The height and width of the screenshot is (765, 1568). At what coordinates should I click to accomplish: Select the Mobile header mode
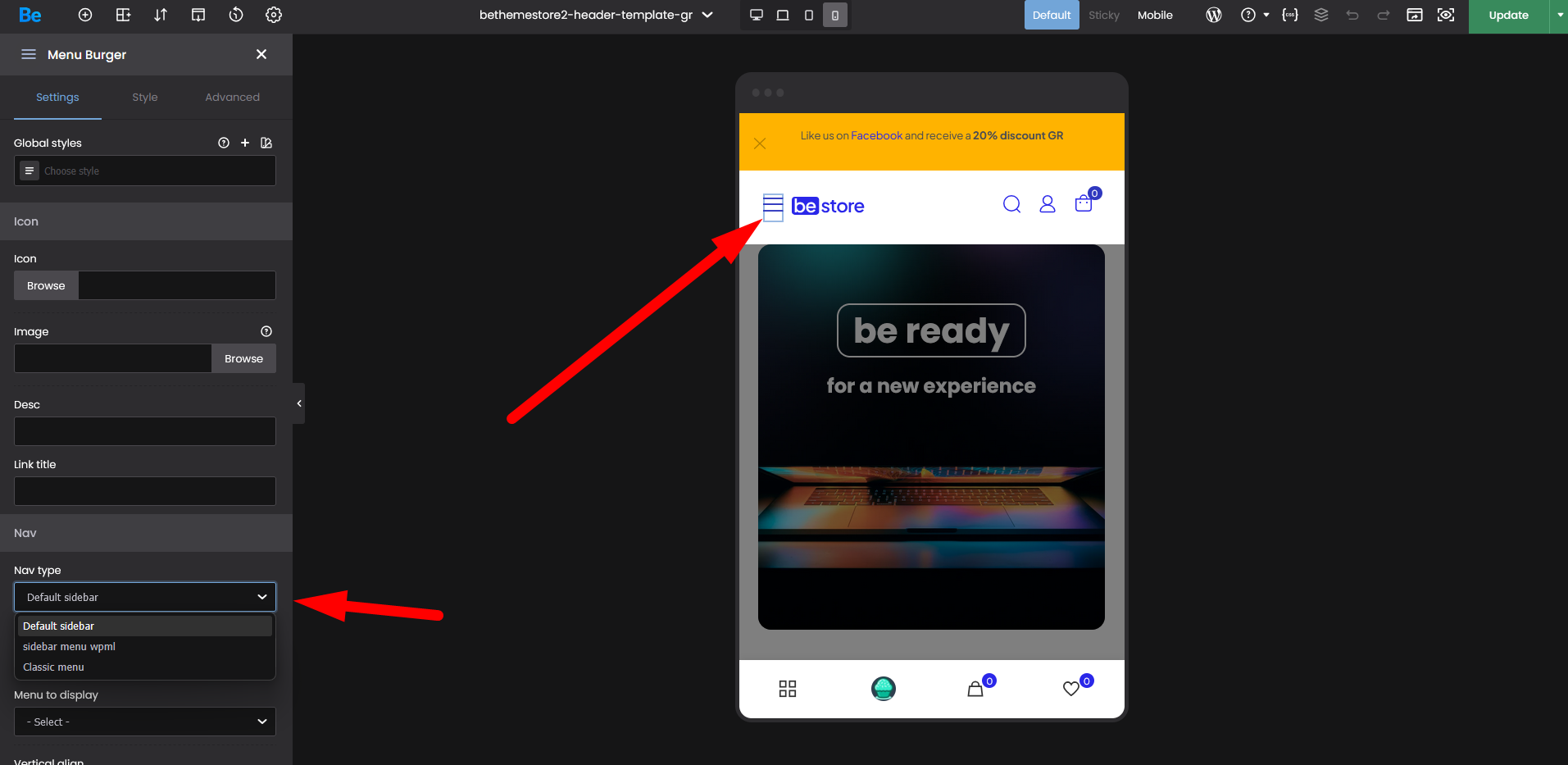(x=1155, y=15)
